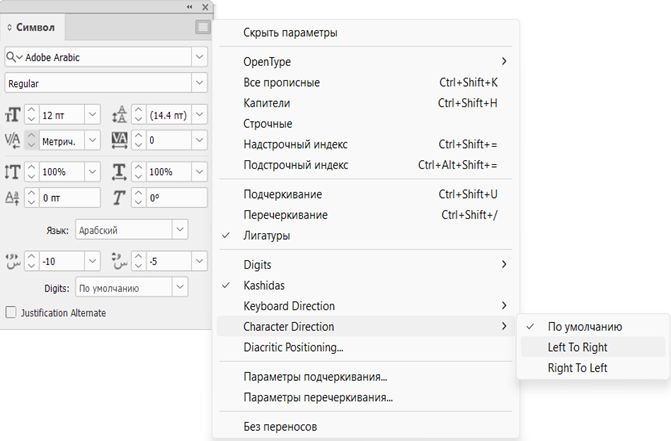Click Скрыть параметры menu item
This screenshot has height=441, width=671.
click(365, 33)
